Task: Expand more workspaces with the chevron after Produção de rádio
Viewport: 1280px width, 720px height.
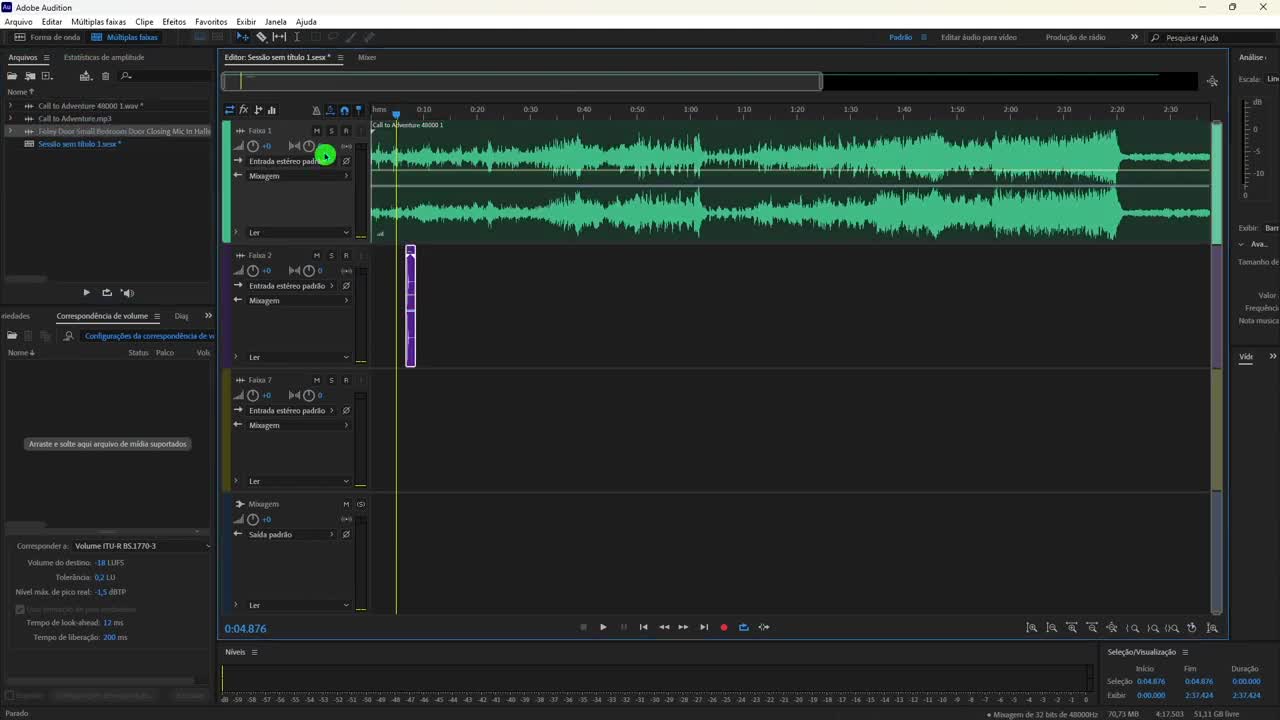Action: coord(1134,37)
